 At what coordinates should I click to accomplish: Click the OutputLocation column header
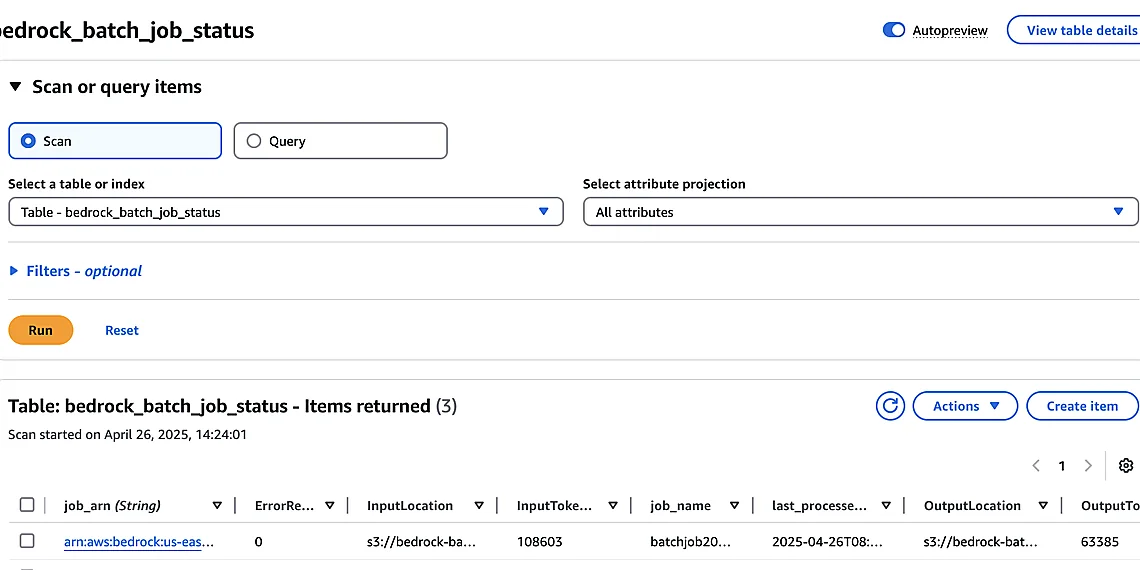[x=972, y=505]
